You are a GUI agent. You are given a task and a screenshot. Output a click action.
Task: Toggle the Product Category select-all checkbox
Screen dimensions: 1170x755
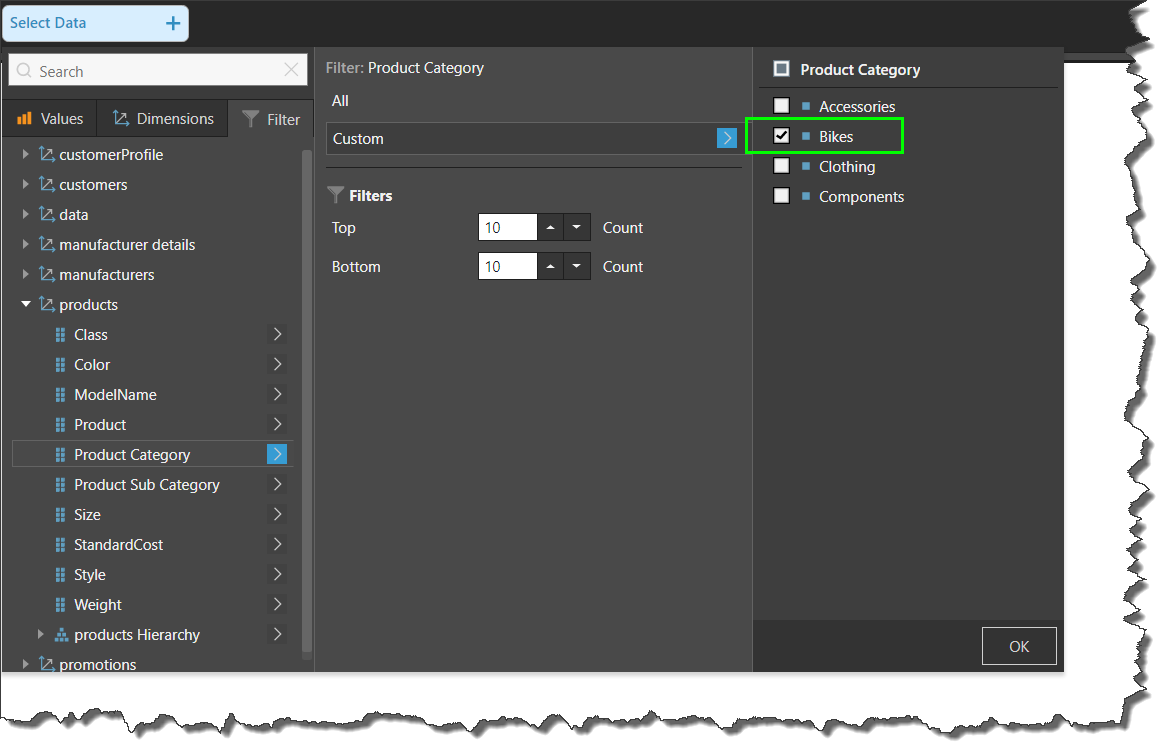pos(781,69)
